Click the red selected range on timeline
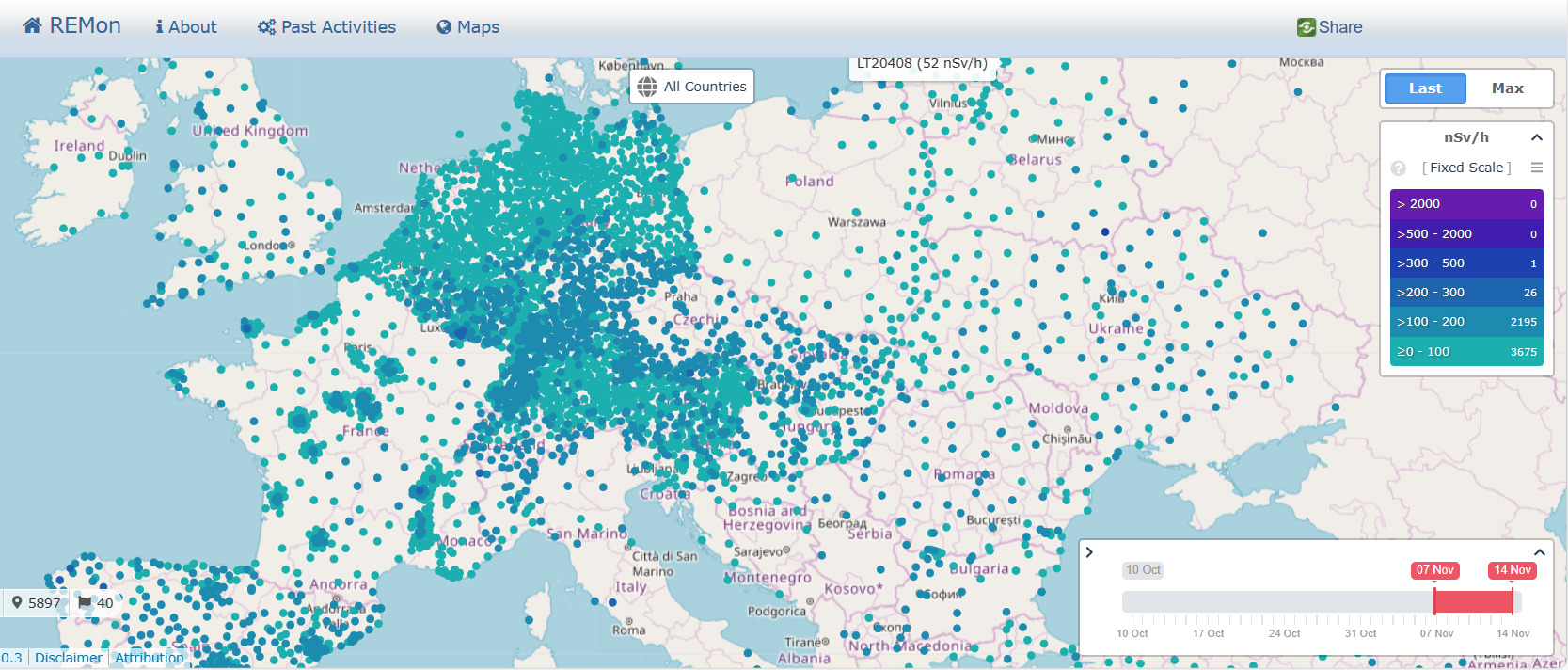Viewport: 1568px width, 670px height. pyautogui.click(x=1473, y=602)
